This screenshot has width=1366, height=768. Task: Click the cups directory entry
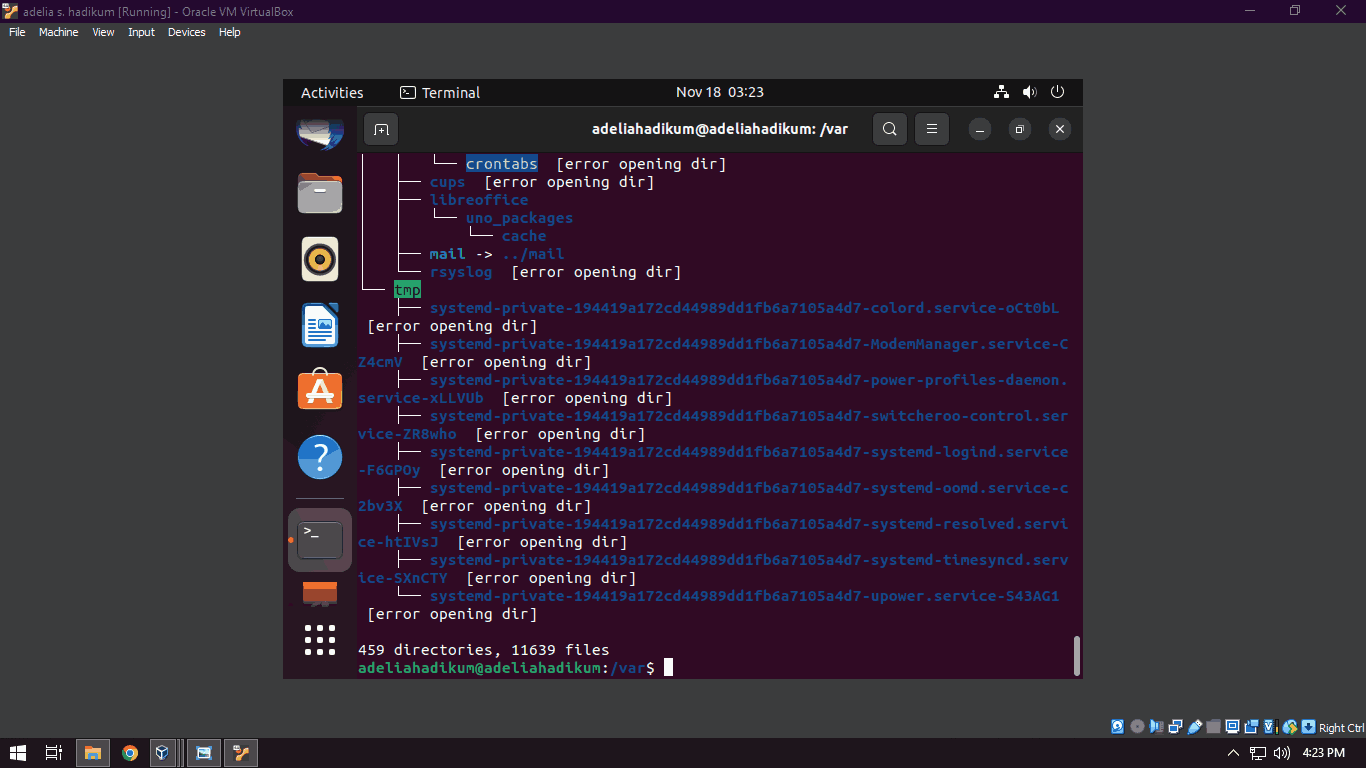coord(447,182)
